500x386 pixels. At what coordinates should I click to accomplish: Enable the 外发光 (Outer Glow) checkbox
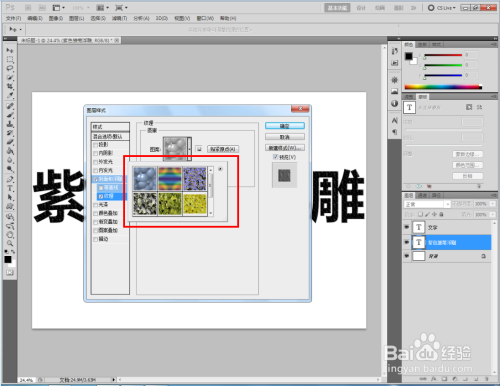95,162
